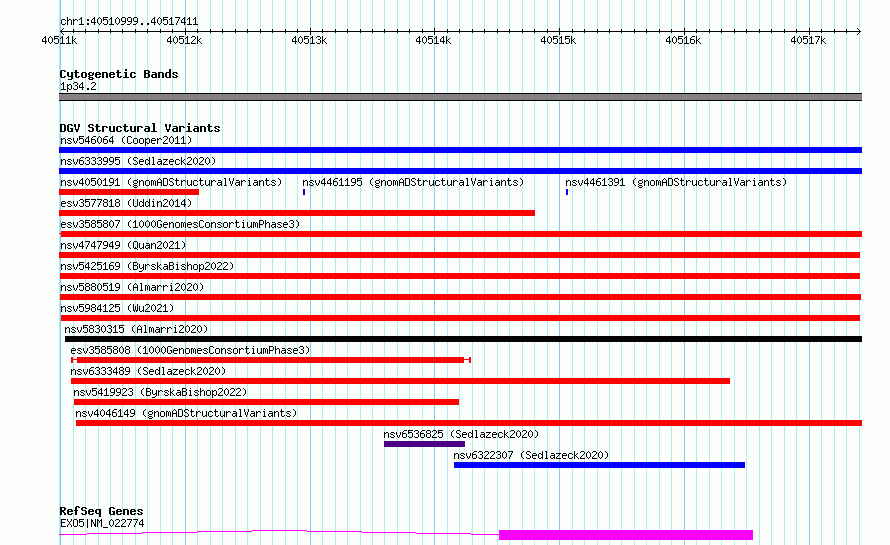
Task: Select the nsv4046149 gnomAD red bar
Action: pos(469,423)
